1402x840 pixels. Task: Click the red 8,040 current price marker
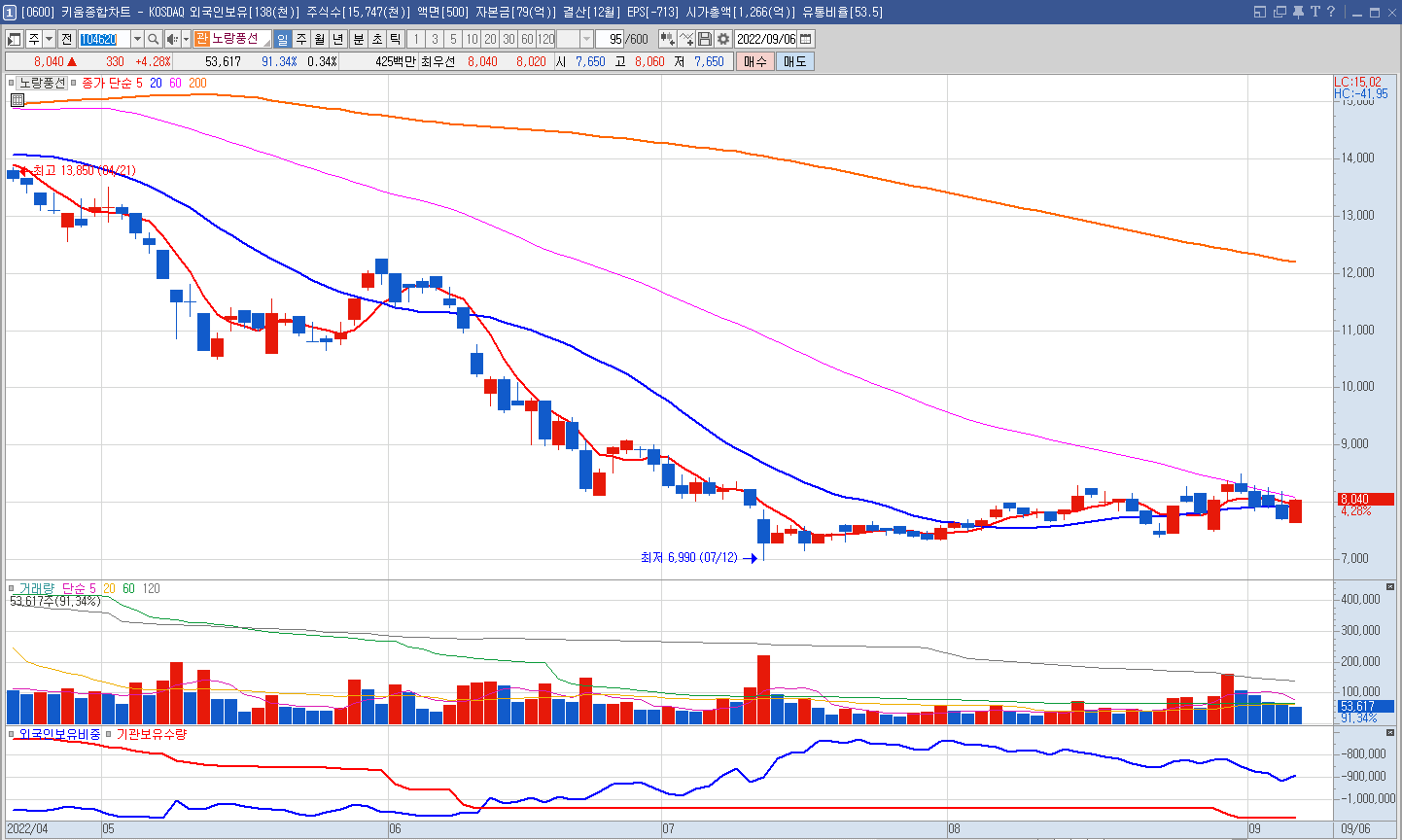point(1366,500)
